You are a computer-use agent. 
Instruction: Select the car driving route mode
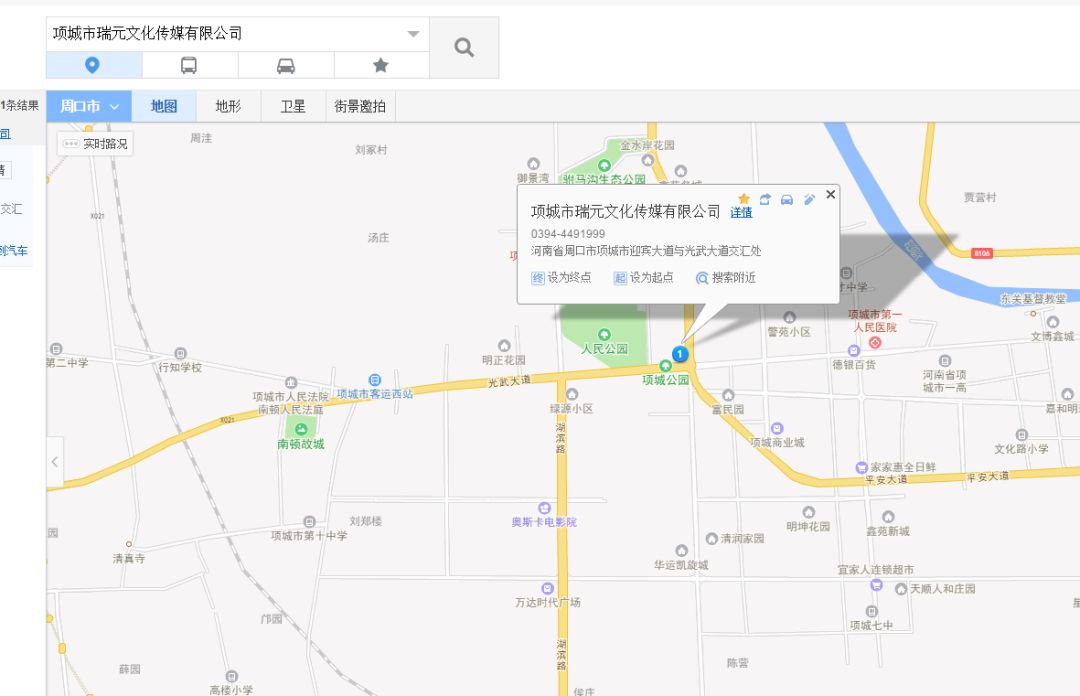click(x=286, y=65)
